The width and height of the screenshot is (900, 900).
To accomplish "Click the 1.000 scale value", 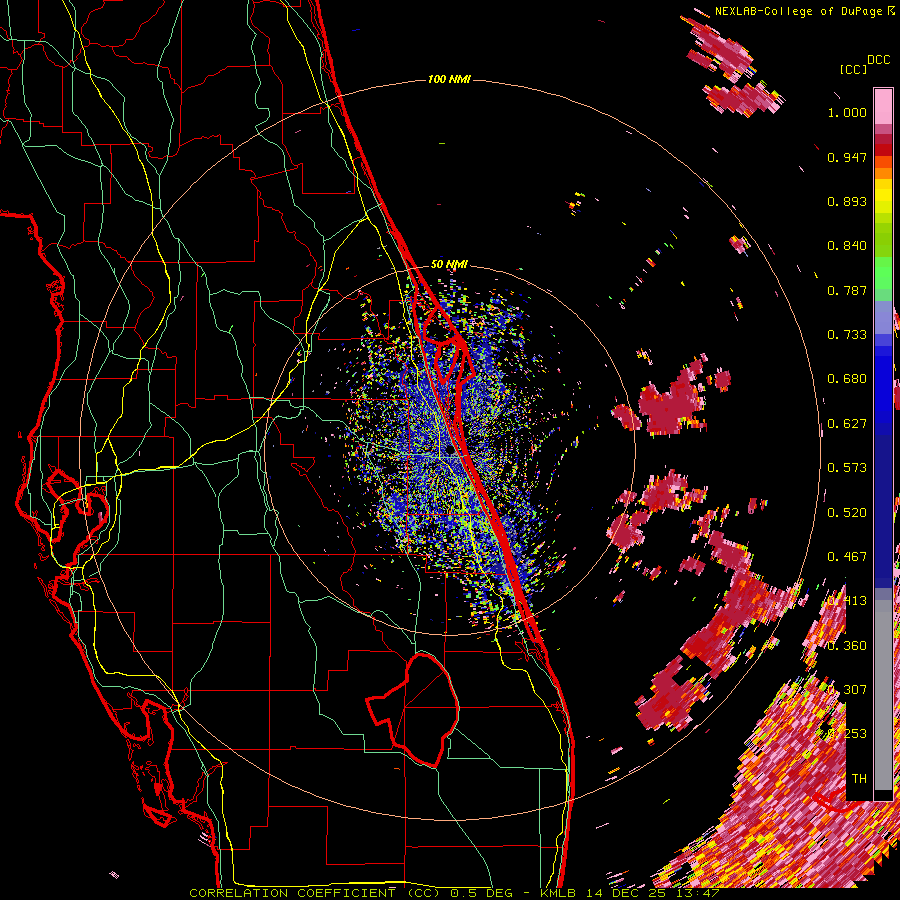I will click(847, 112).
